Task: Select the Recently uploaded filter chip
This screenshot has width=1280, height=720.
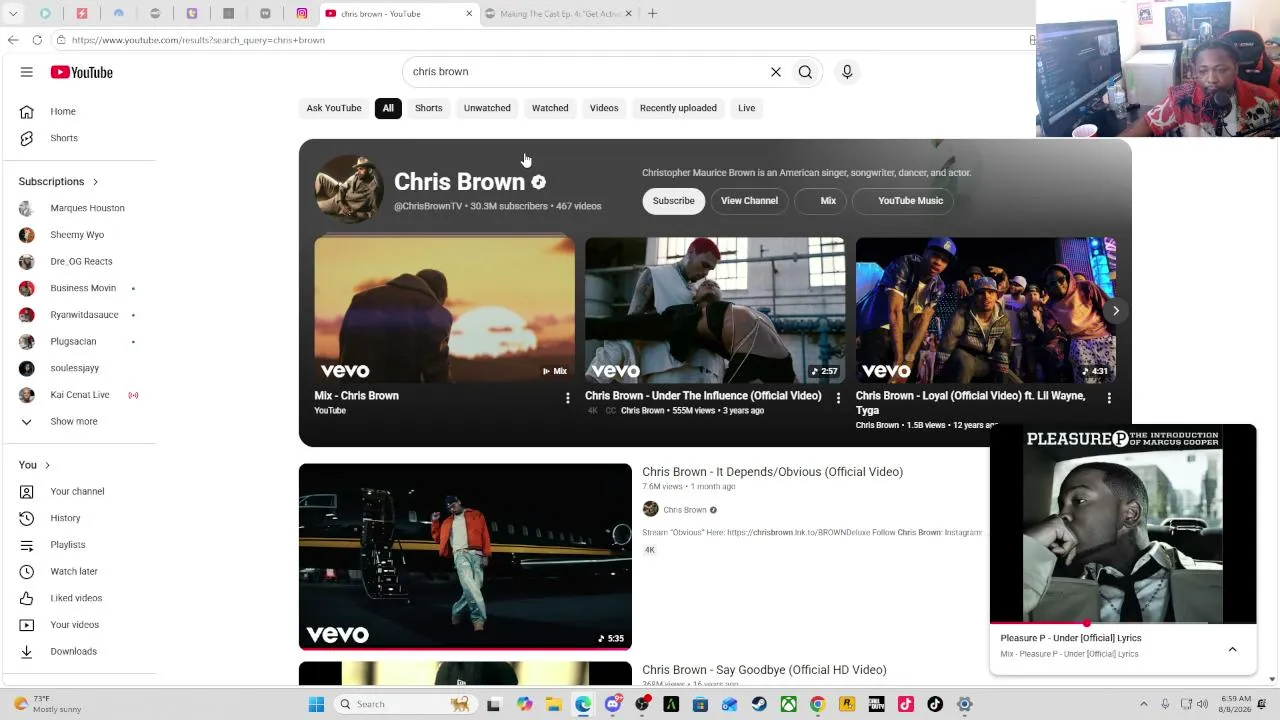Action: click(678, 108)
